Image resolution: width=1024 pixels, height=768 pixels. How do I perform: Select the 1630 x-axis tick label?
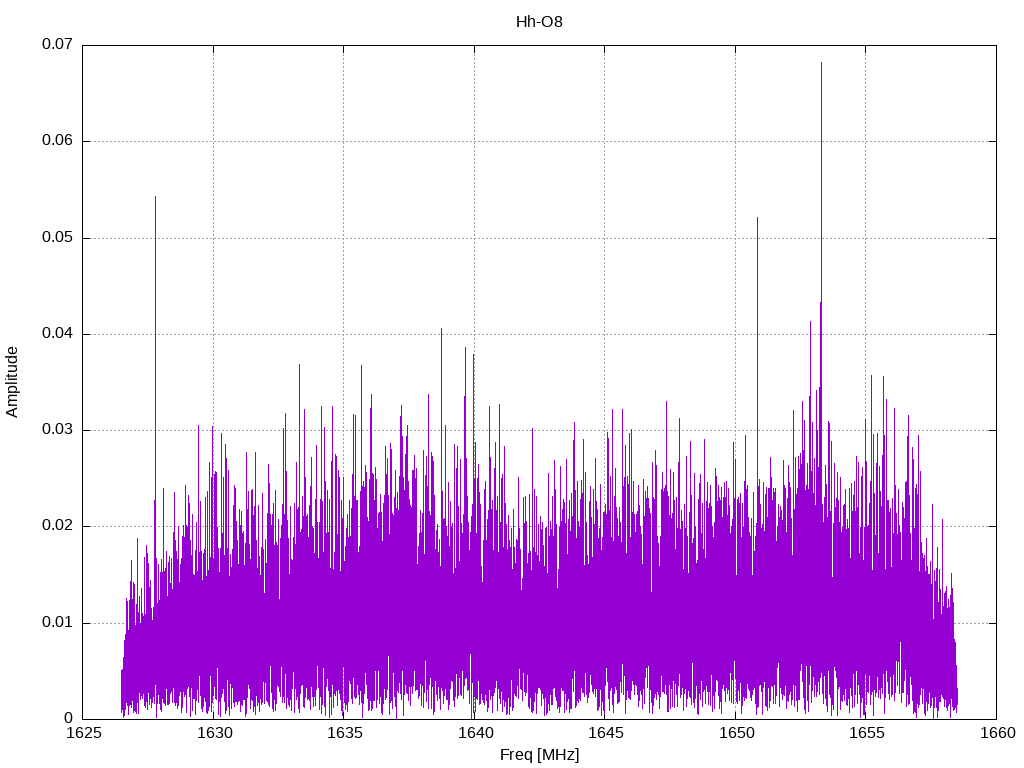point(213,734)
